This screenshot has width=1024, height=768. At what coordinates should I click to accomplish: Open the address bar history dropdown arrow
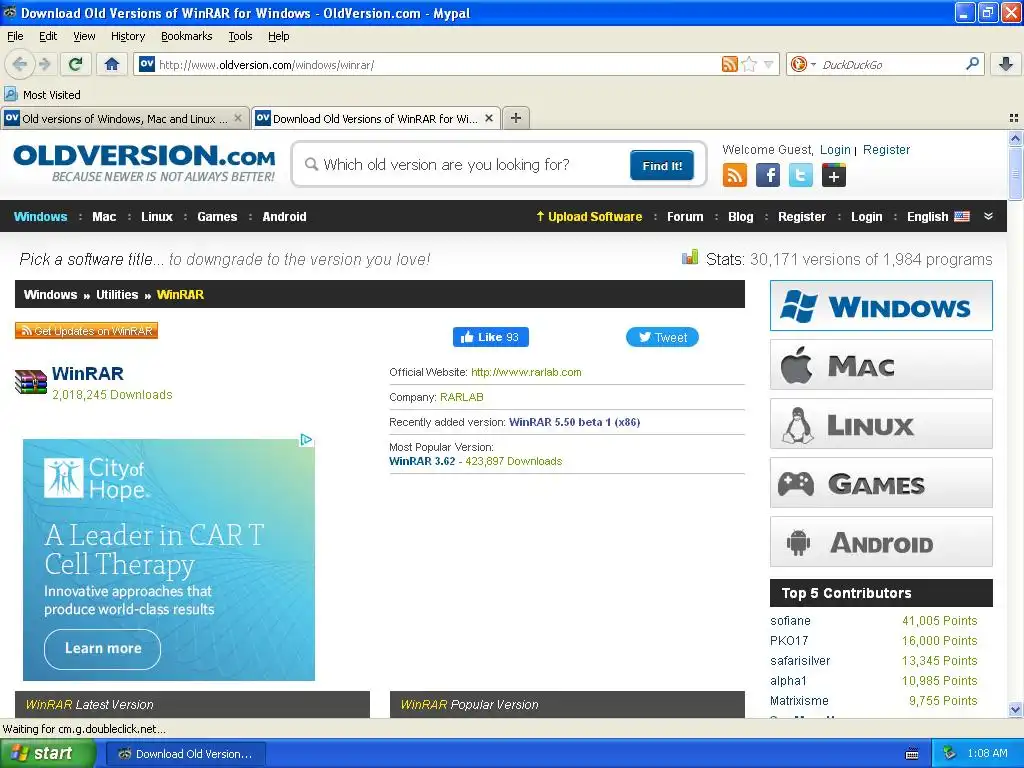pyautogui.click(x=769, y=64)
